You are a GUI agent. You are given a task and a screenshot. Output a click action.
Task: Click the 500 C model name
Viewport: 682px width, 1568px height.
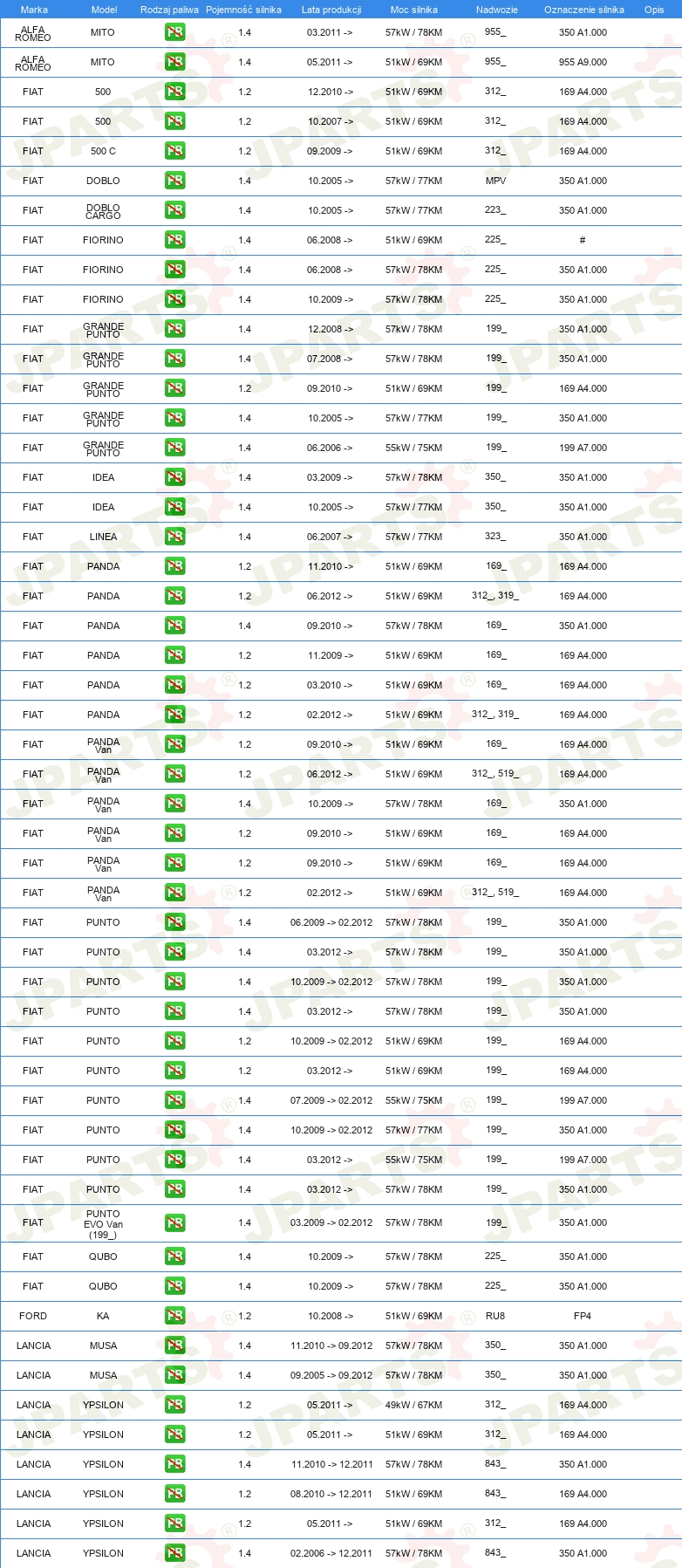point(103,151)
